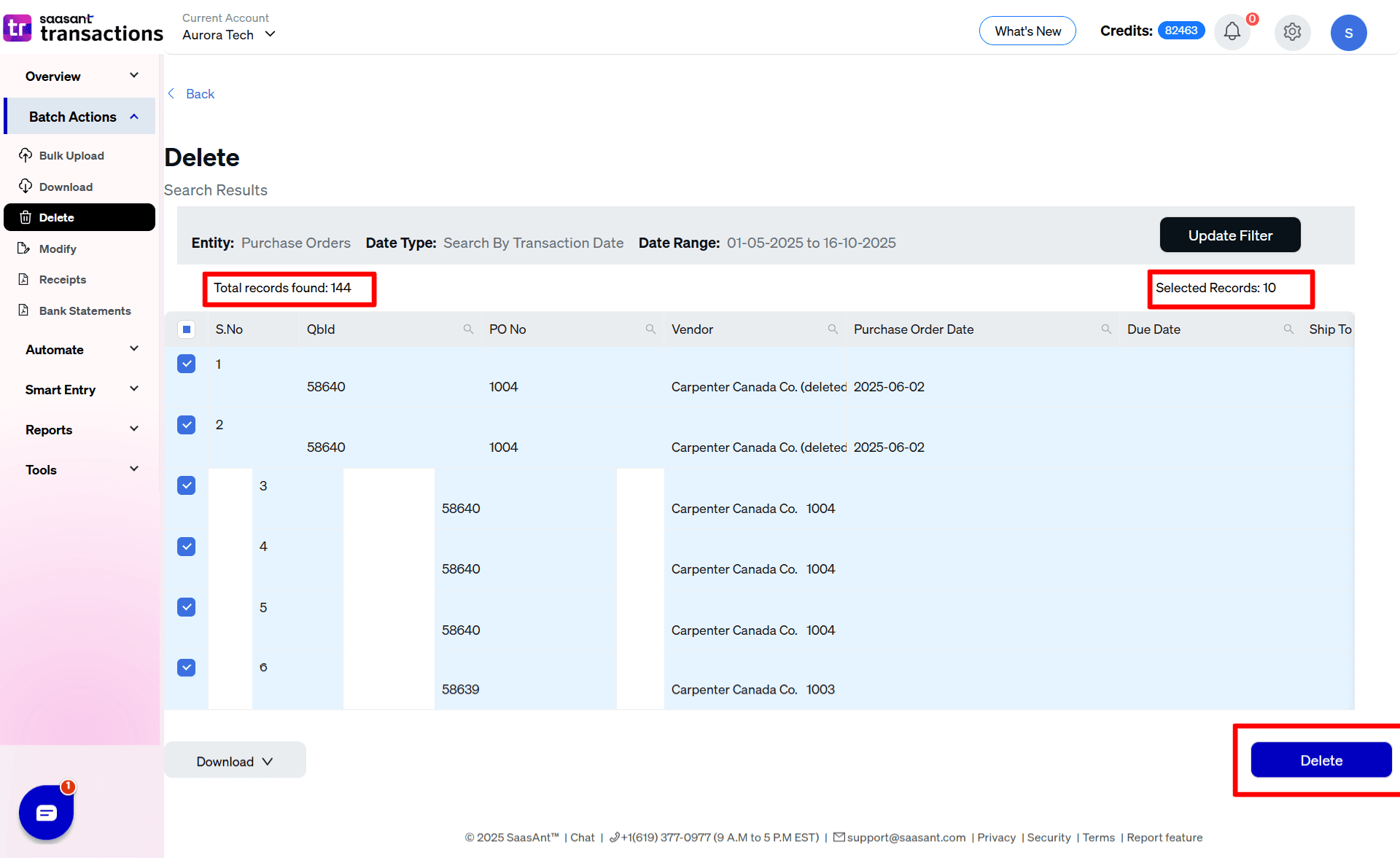Click the profile avatar S

1348,32
